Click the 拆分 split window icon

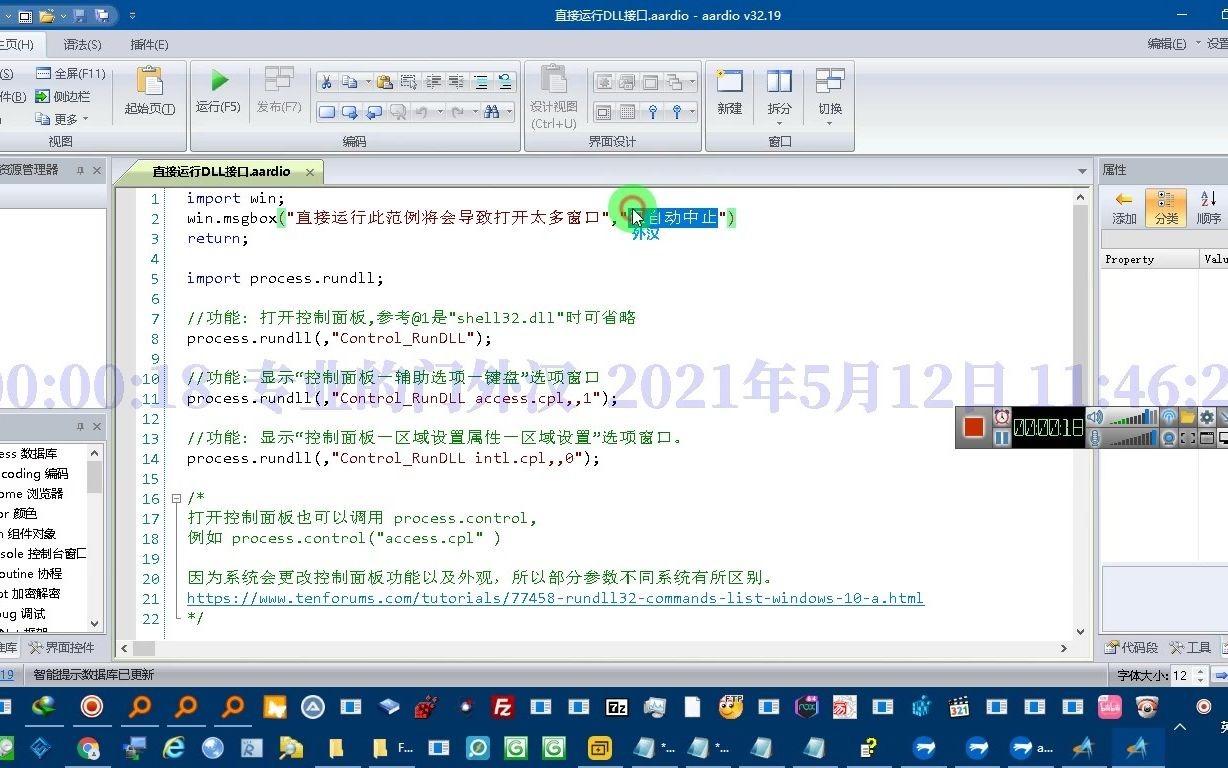pos(780,90)
